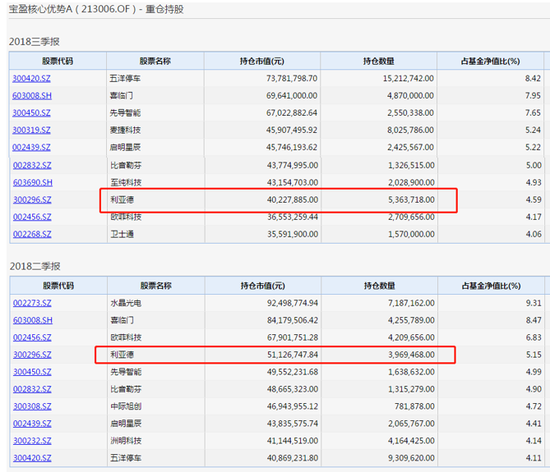Select holding quantity 15,212,742.00
Image resolution: width=550 pixels, height=472 pixels.
[408, 78]
